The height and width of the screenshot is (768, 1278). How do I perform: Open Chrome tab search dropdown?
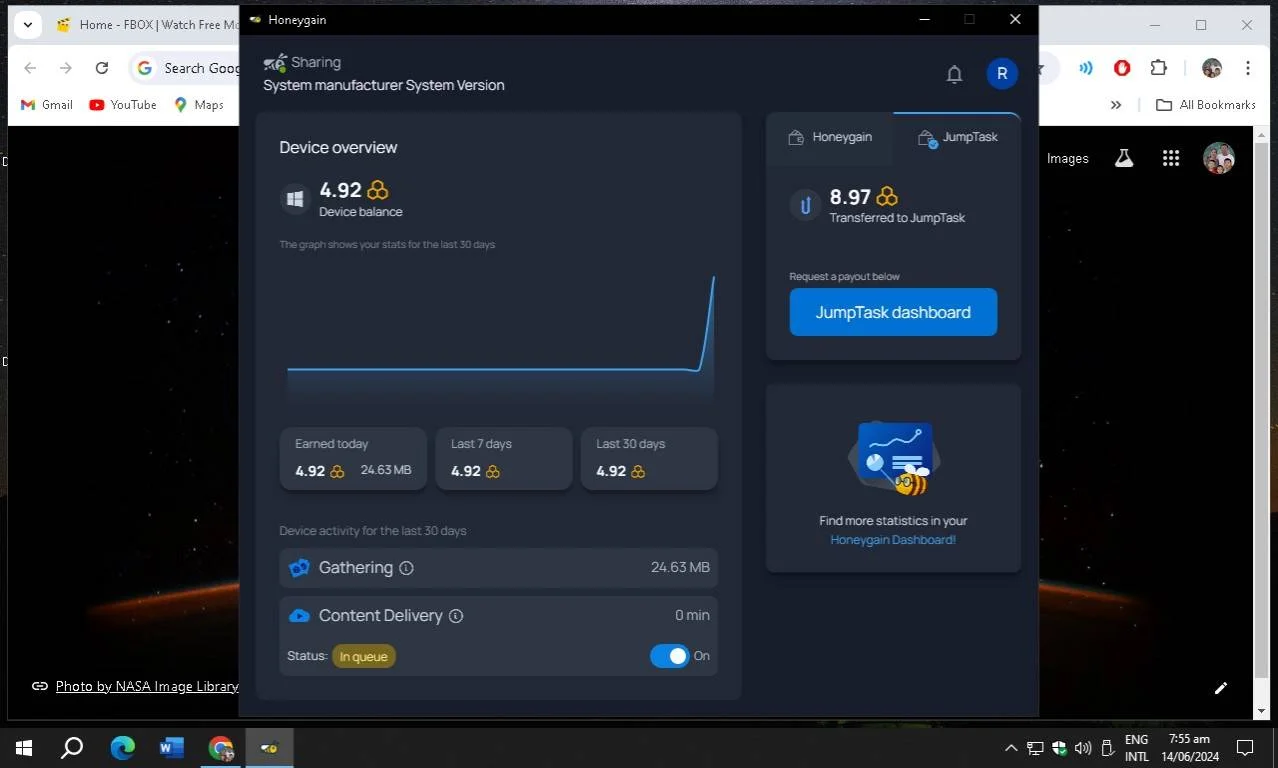27,25
